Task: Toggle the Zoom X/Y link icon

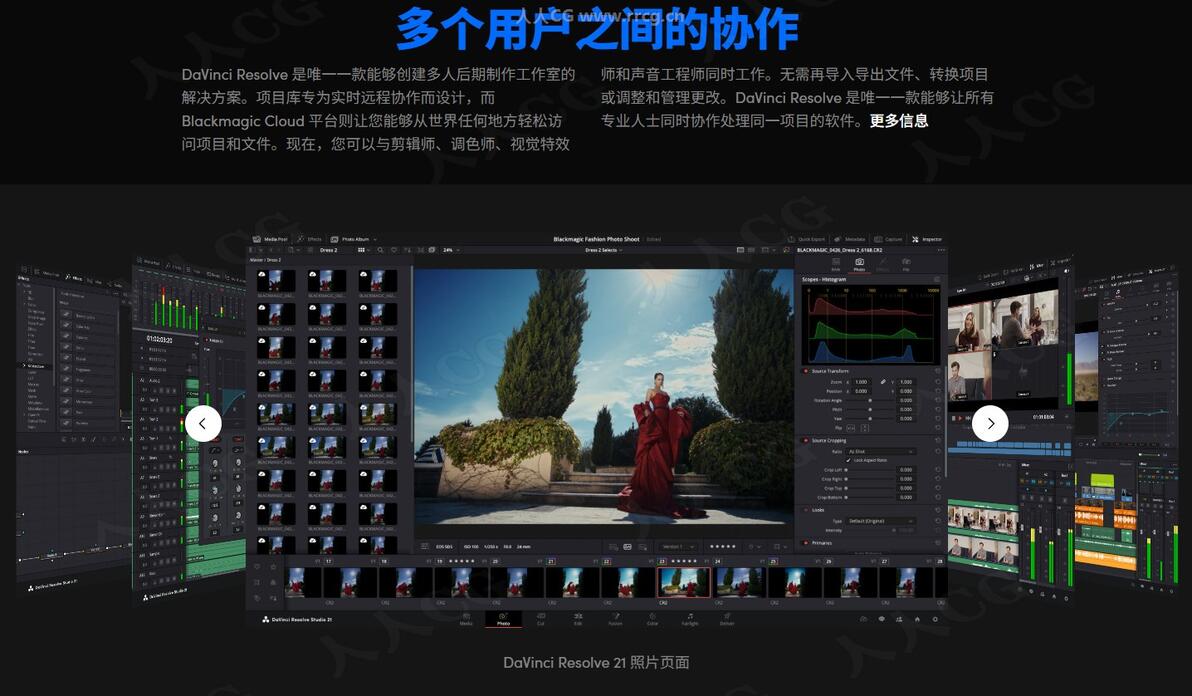Action: (x=883, y=381)
